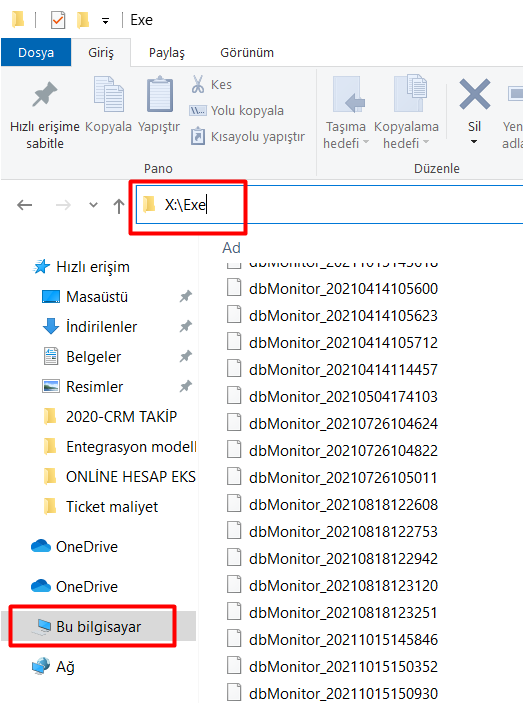Click file icon of dbMonitor_20211015150930
523x703 pixels.
click(234, 692)
